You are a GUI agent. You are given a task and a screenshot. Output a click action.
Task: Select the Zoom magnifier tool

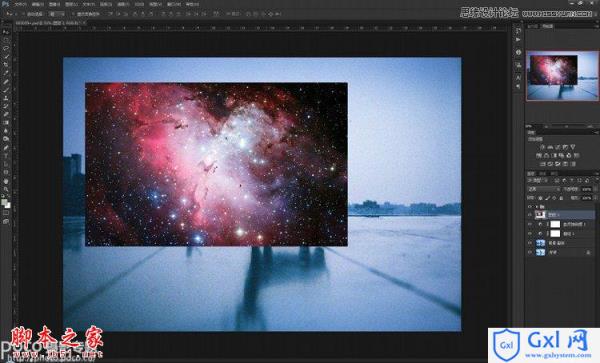[x=6, y=189]
